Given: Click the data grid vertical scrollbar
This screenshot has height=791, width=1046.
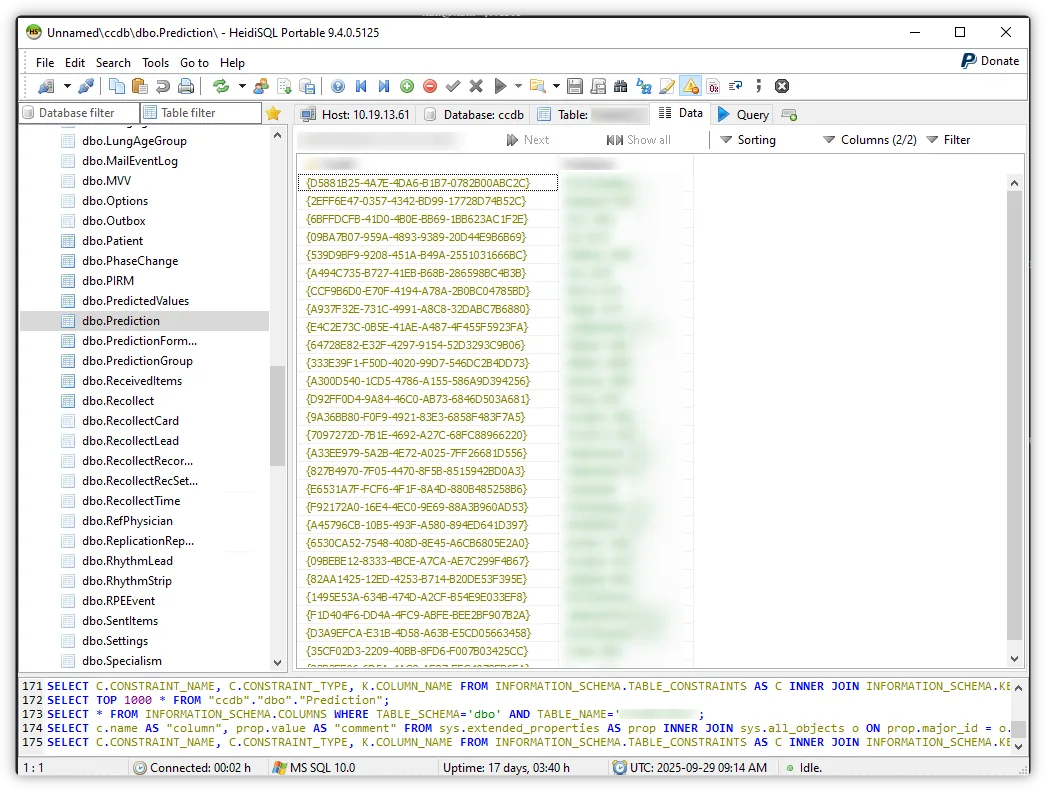Looking at the screenshot, I should point(1014,418).
